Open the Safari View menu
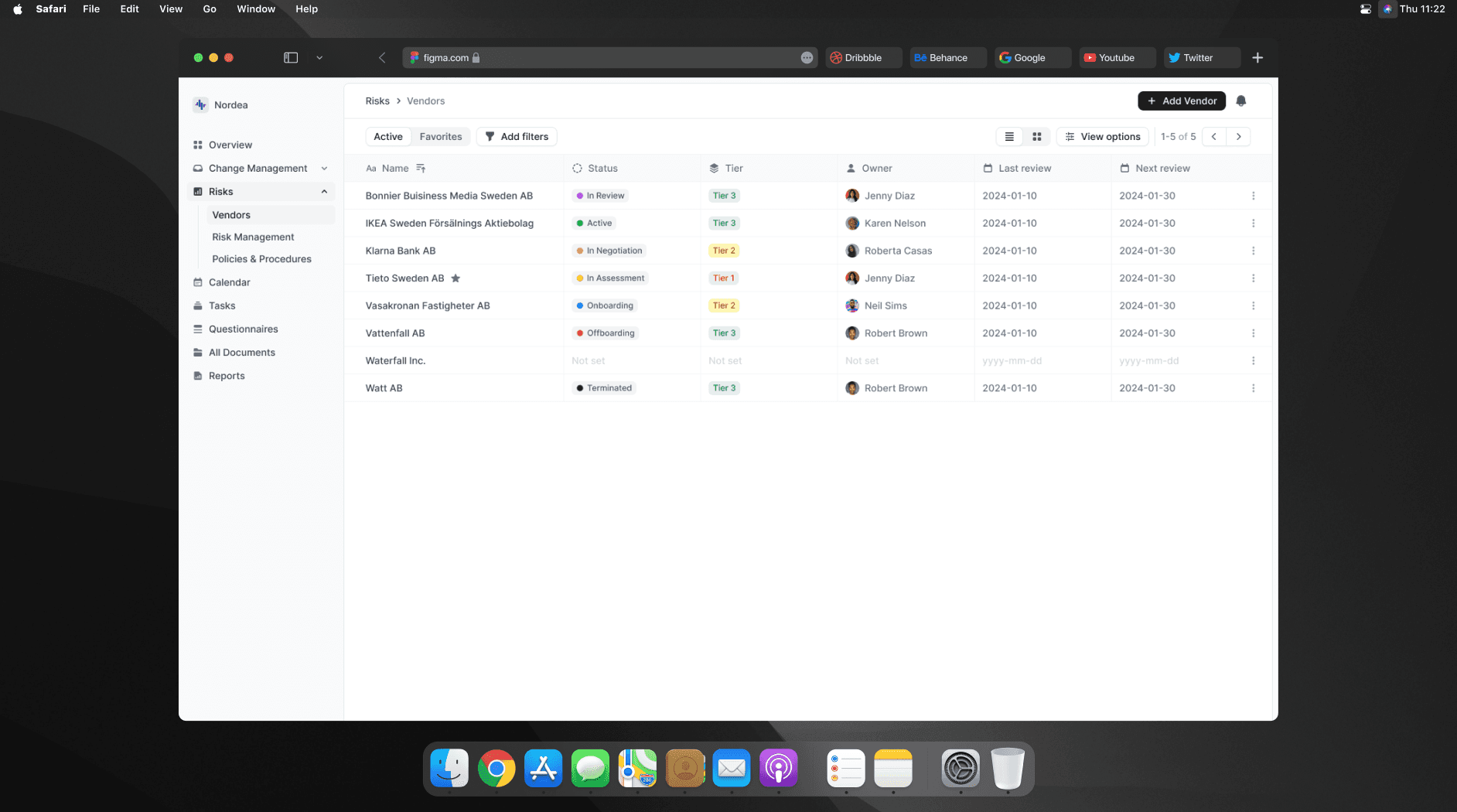 171,9
